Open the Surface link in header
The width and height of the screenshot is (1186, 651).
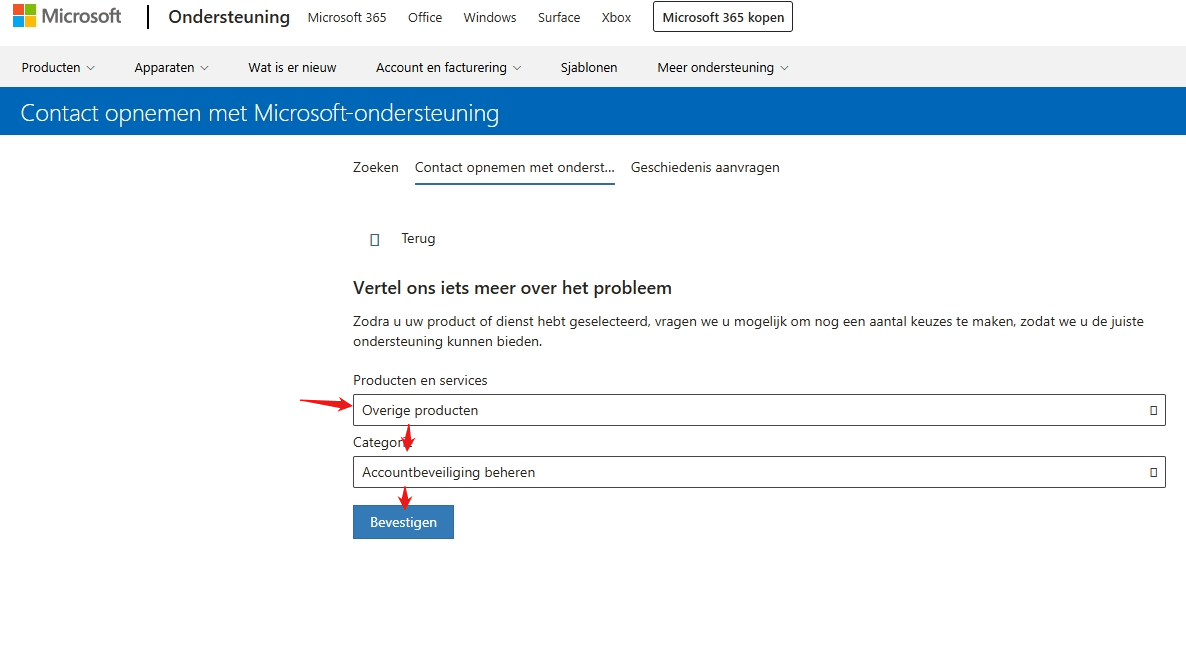point(559,17)
